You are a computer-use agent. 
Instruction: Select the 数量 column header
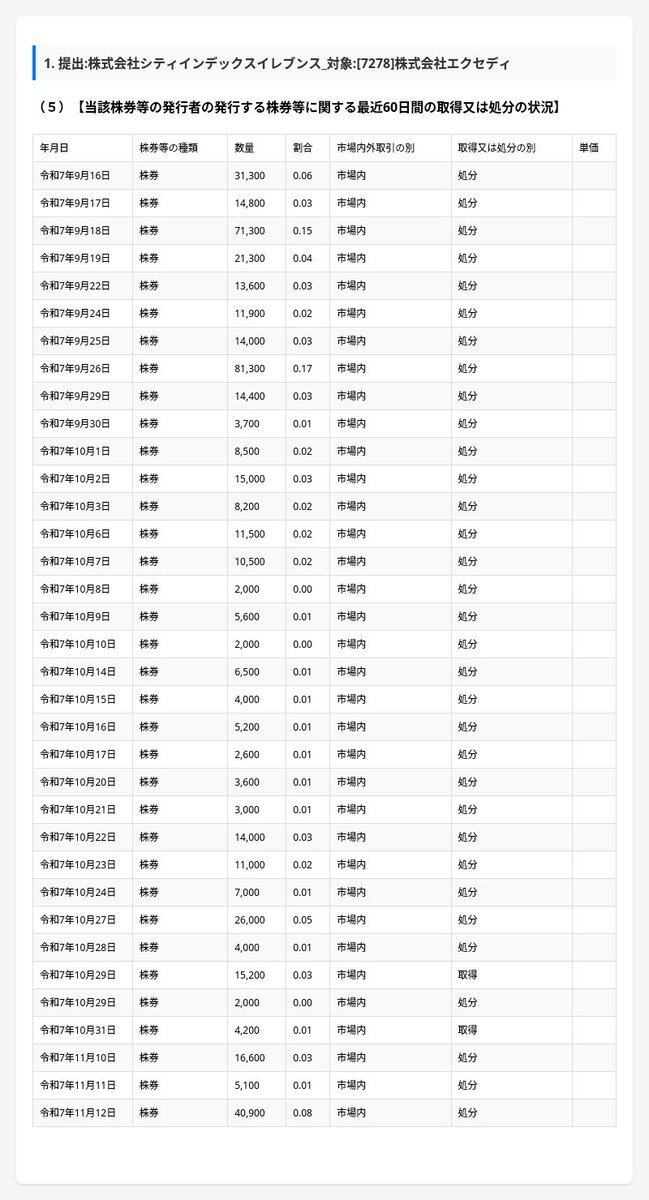click(x=244, y=148)
